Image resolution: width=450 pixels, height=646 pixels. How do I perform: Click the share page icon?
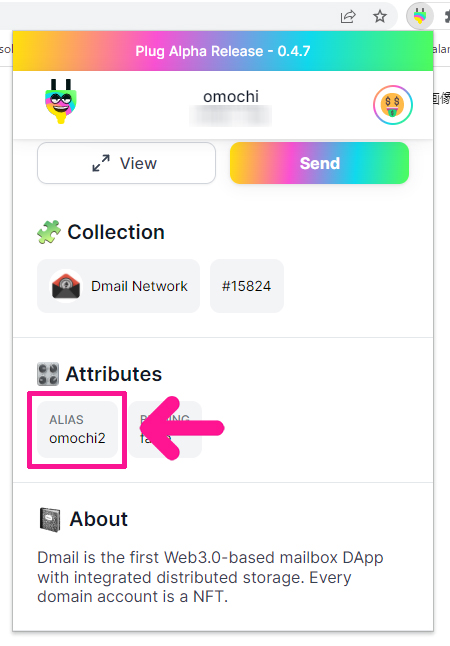pos(348,17)
